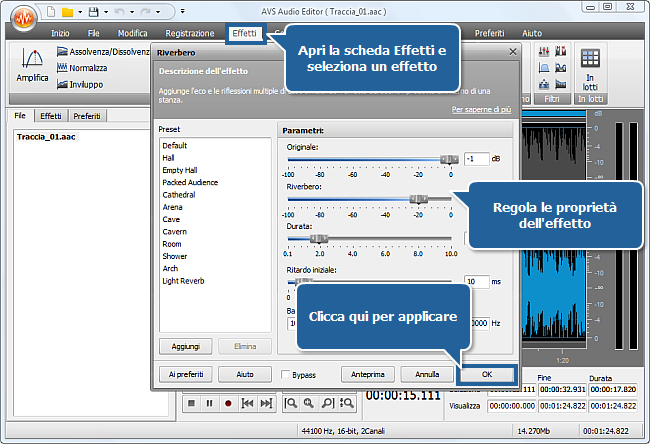Screen dimensions: 650x444
Task: Click the Durata slider handle
Action: click(319, 239)
